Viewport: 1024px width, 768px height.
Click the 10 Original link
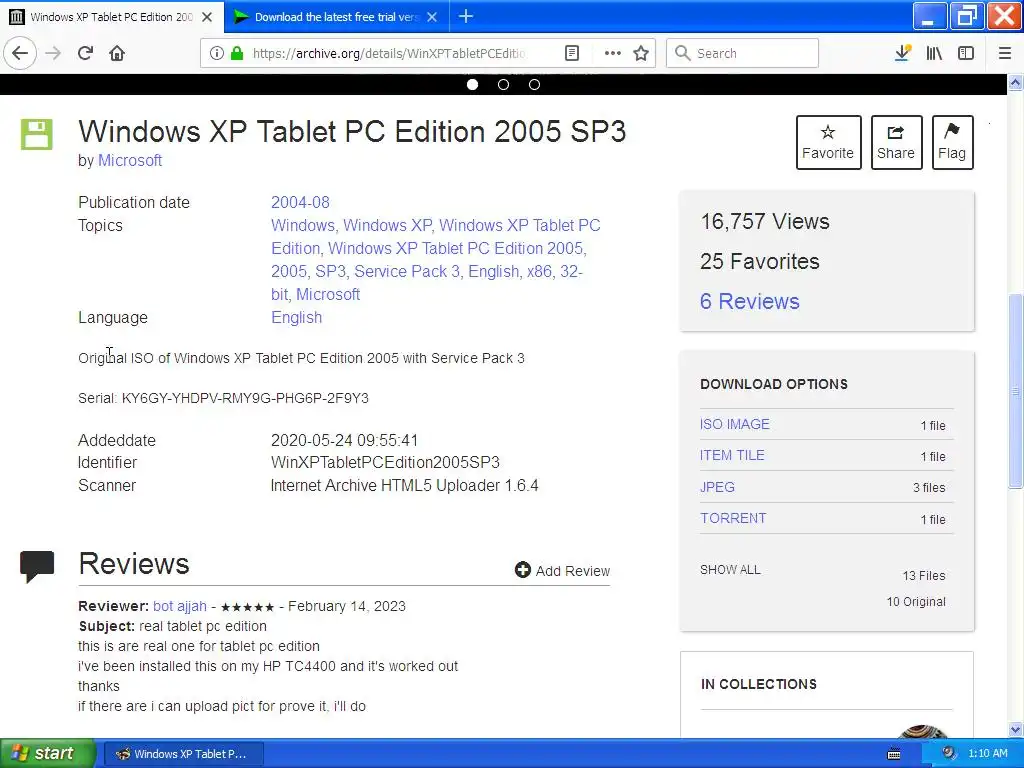point(916,601)
